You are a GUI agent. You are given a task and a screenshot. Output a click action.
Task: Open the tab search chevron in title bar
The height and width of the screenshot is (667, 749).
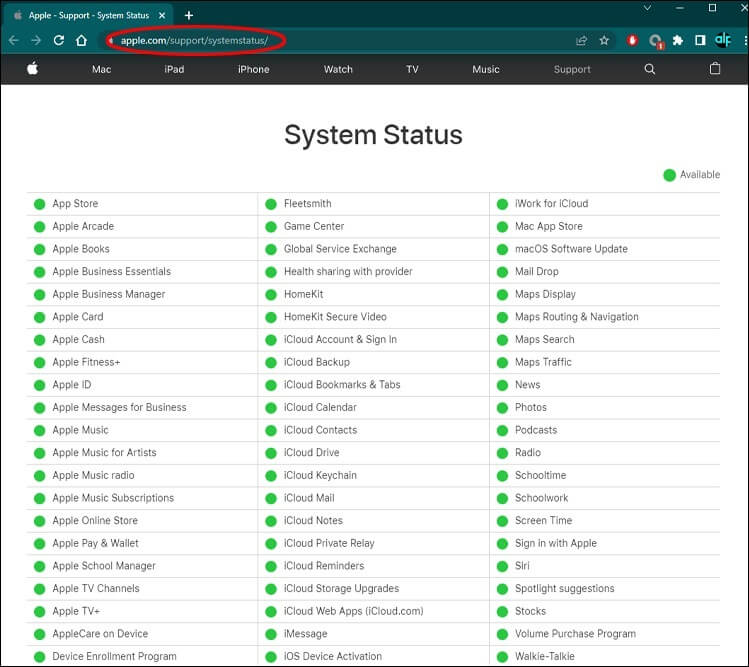[x=647, y=8]
